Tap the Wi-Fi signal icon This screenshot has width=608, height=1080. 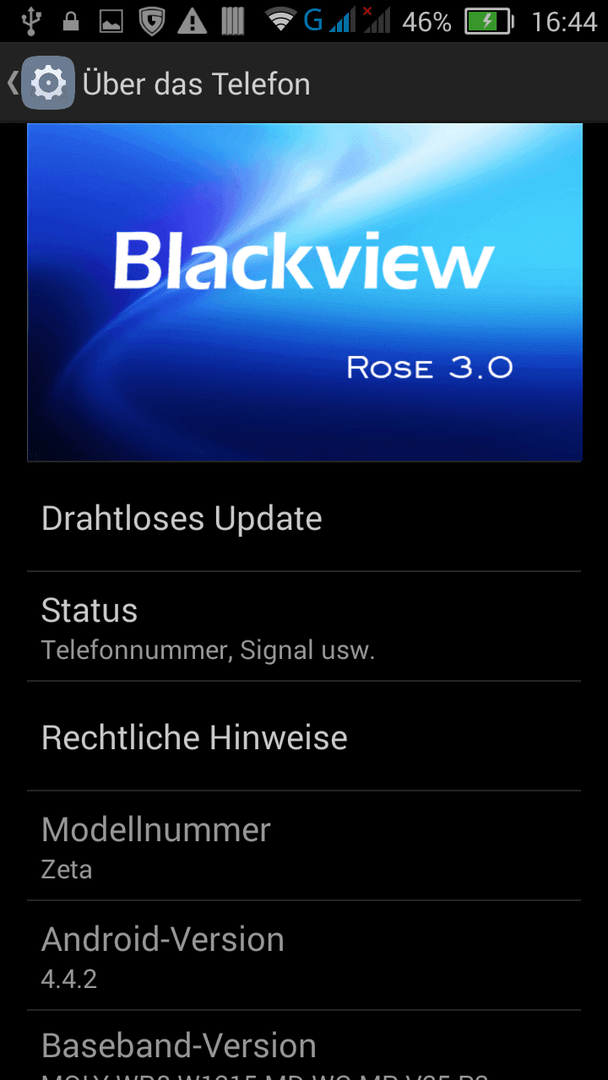(281, 21)
